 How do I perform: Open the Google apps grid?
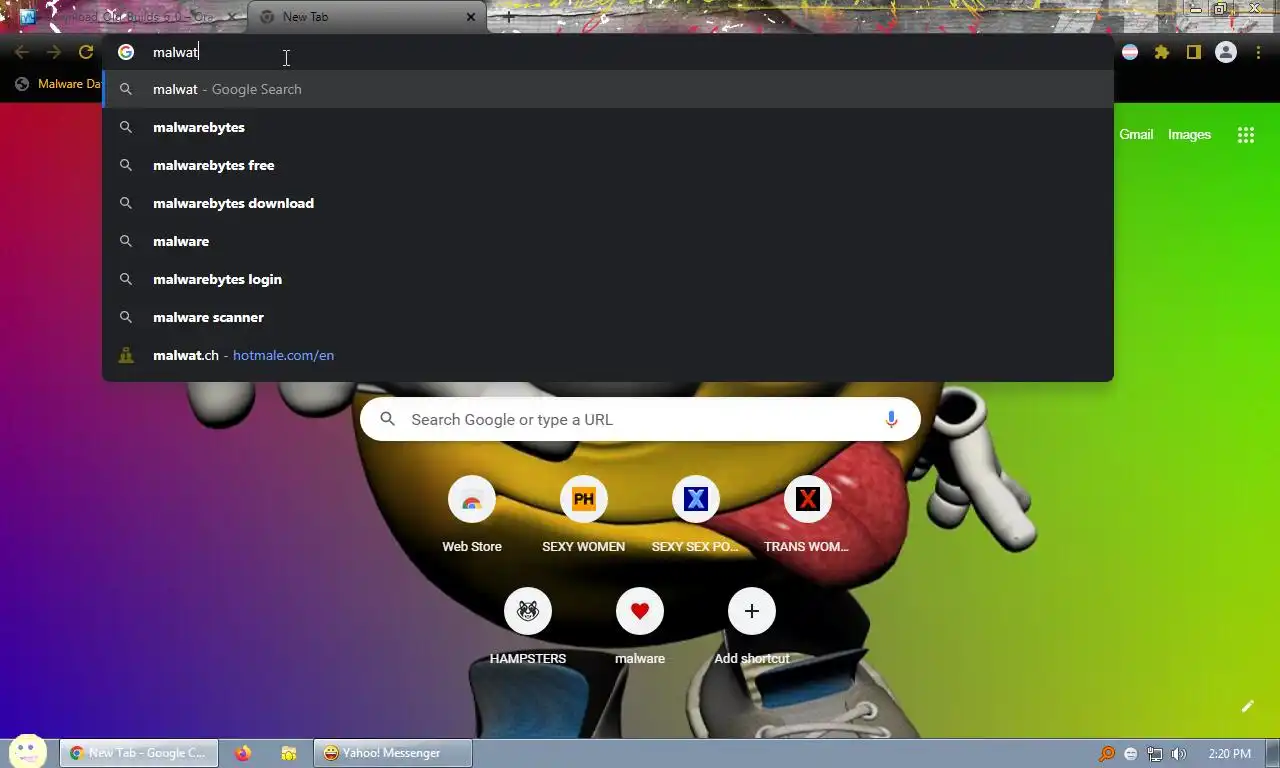point(1246,135)
